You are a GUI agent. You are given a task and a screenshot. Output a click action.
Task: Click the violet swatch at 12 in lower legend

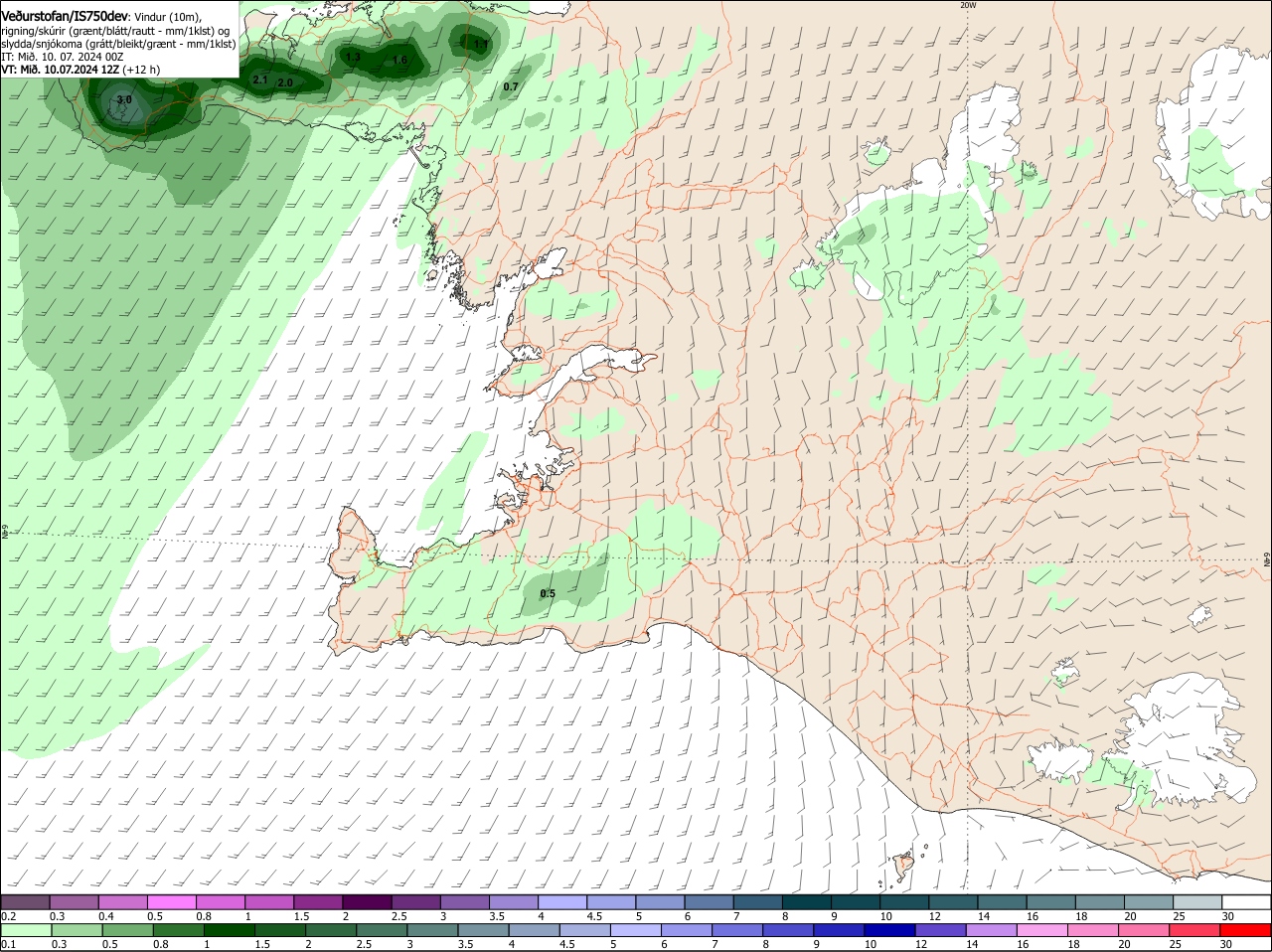942,930
